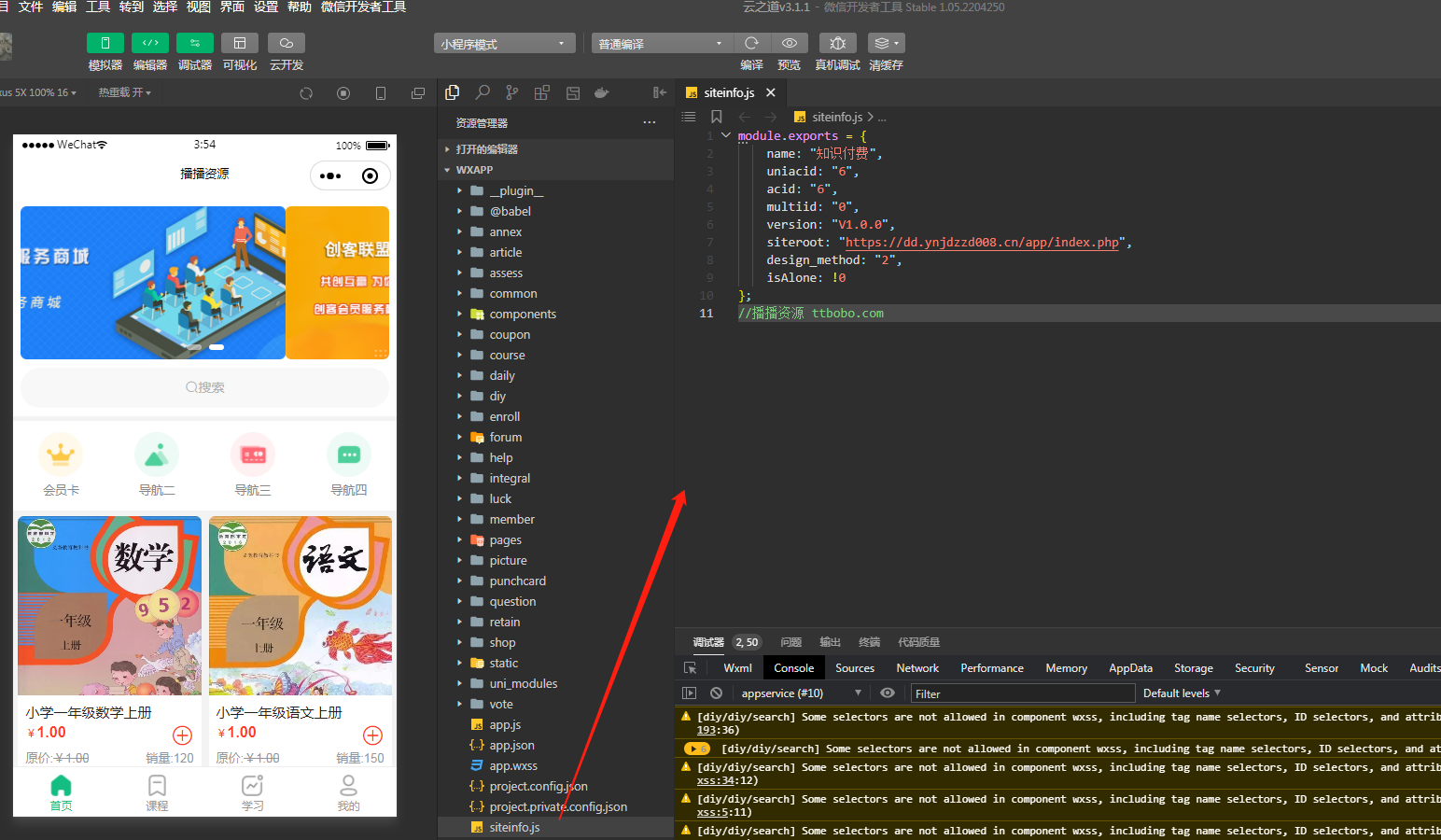Viewport: 1441px width, 840px height.
Task: Switch to the 输出 output tab
Action: (x=831, y=642)
